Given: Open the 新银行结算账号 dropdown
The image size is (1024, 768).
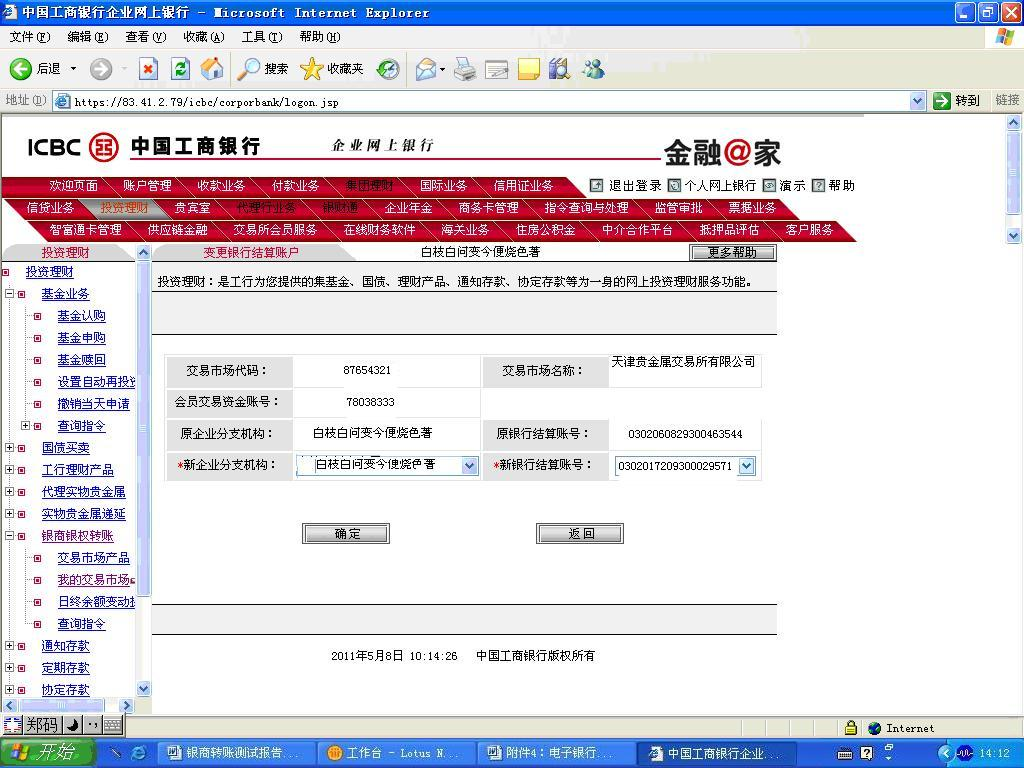Looking at the screenshot, I should [747, 466].
